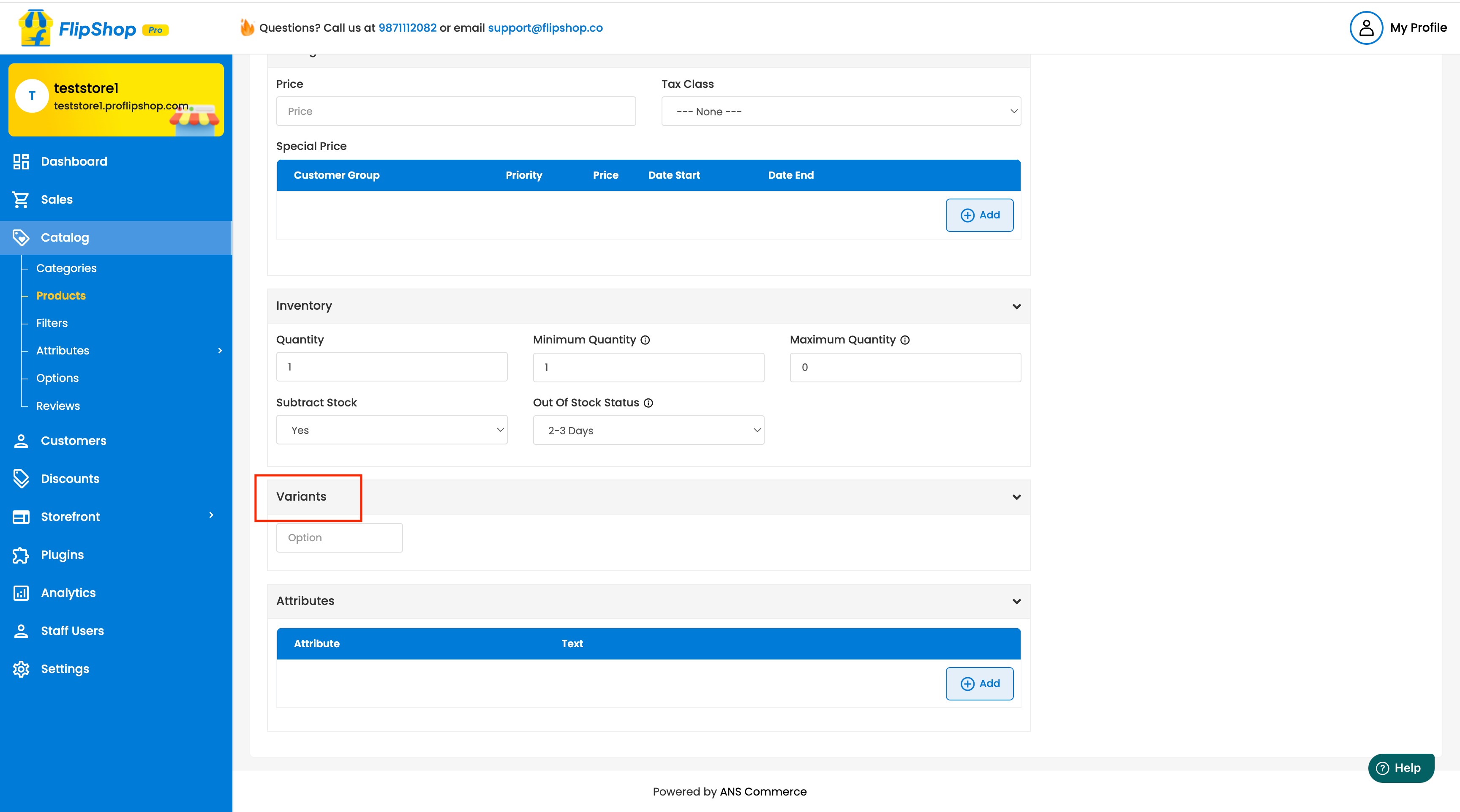
Task: Open Options in the Catalog menu
Action: coord(57,378)
